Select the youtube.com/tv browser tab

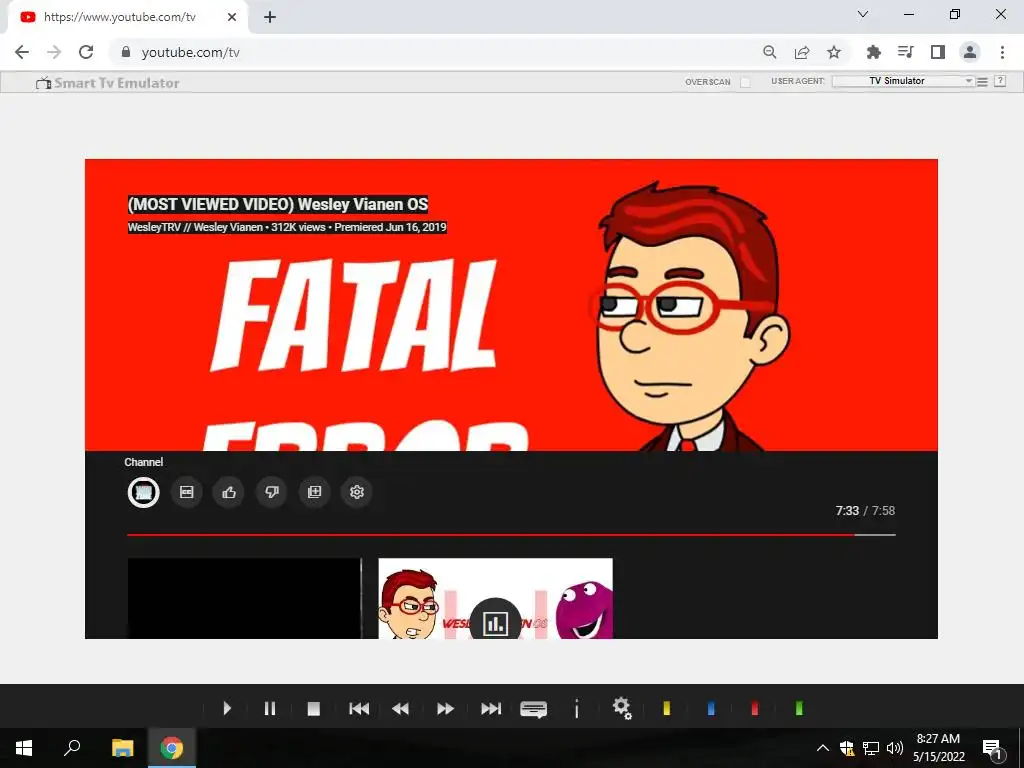[x=128, y=17]
